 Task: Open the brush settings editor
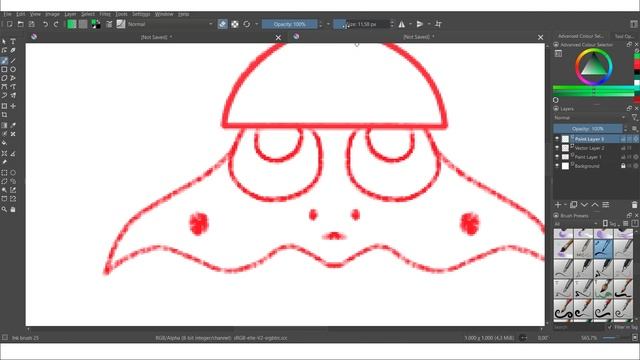[x=109, y=24]
